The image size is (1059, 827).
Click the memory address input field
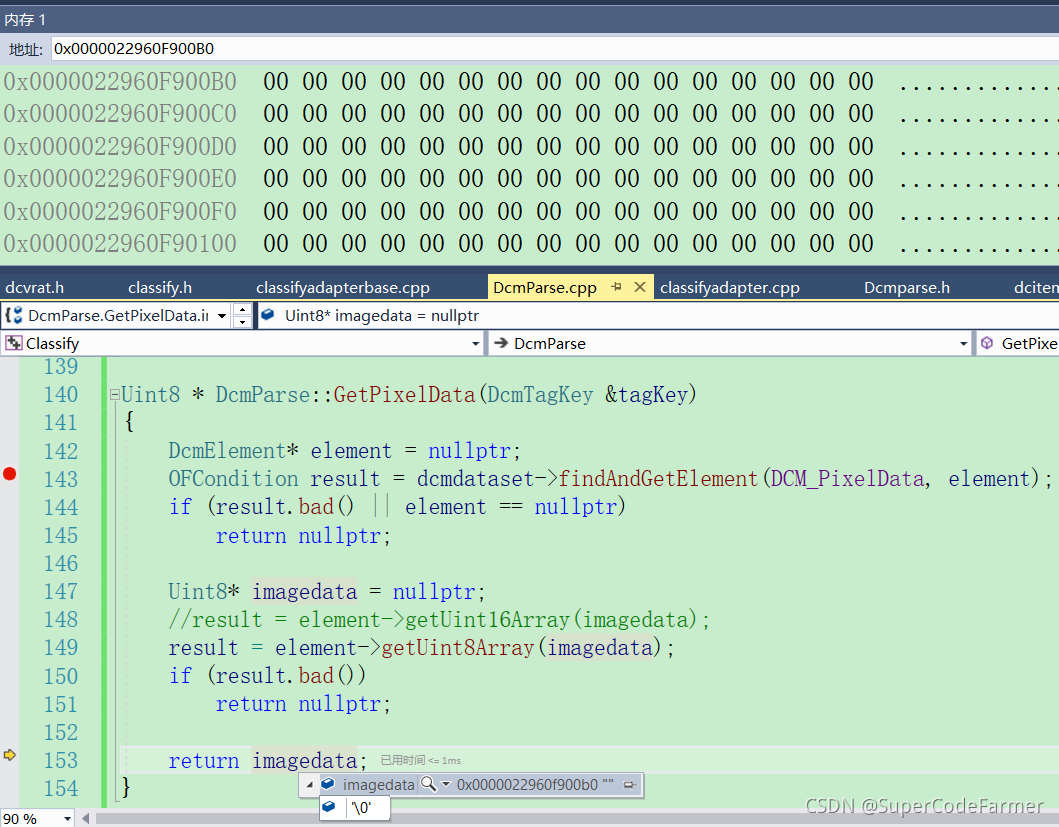(554, 49)
